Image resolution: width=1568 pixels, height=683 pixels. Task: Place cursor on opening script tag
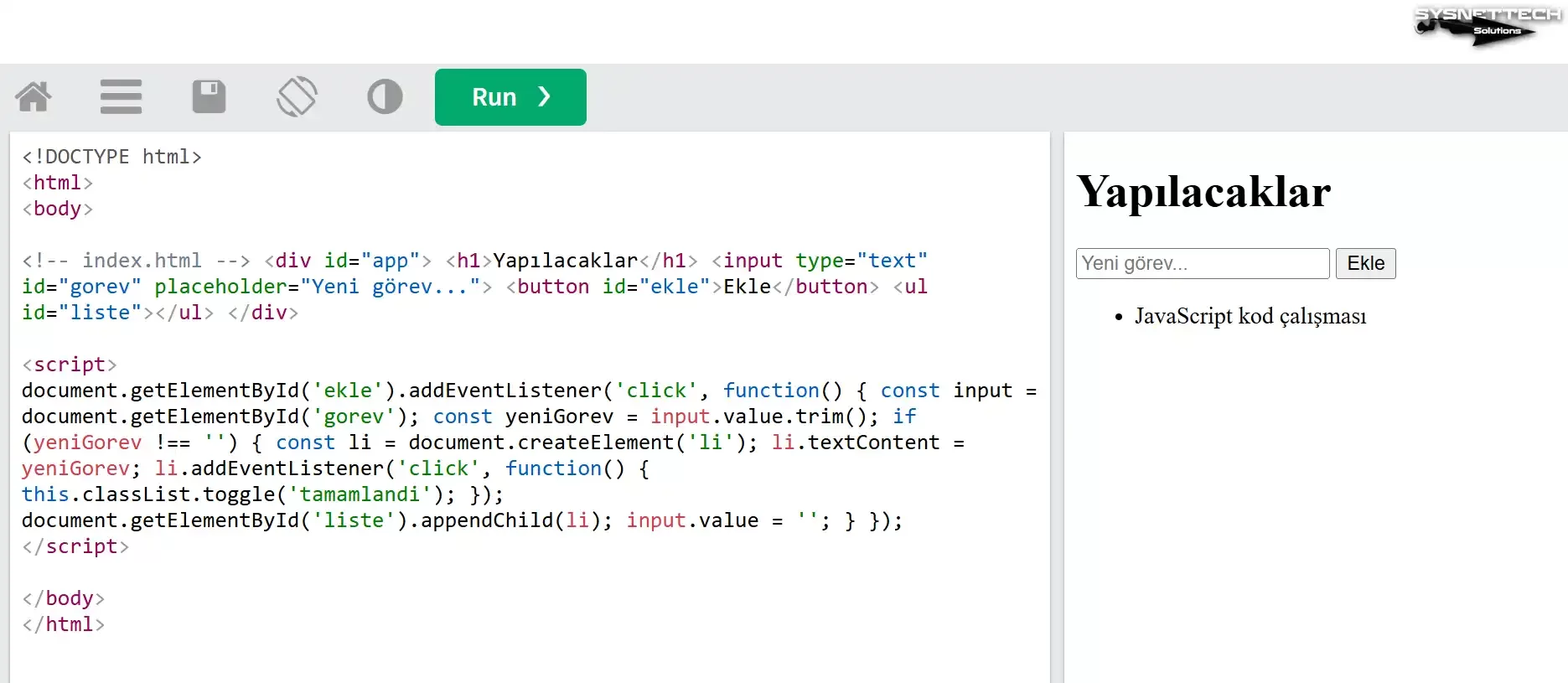click(x=69, y=365)
